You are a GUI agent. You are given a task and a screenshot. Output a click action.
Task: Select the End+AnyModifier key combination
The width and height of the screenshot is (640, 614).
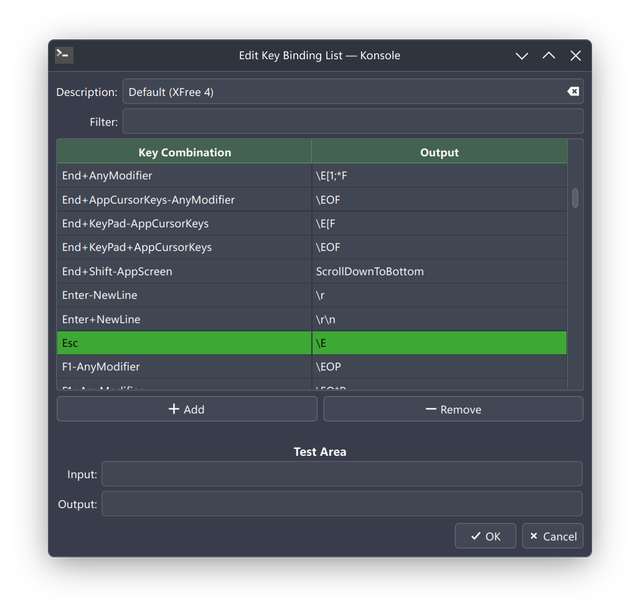click(x=184, y=176)
